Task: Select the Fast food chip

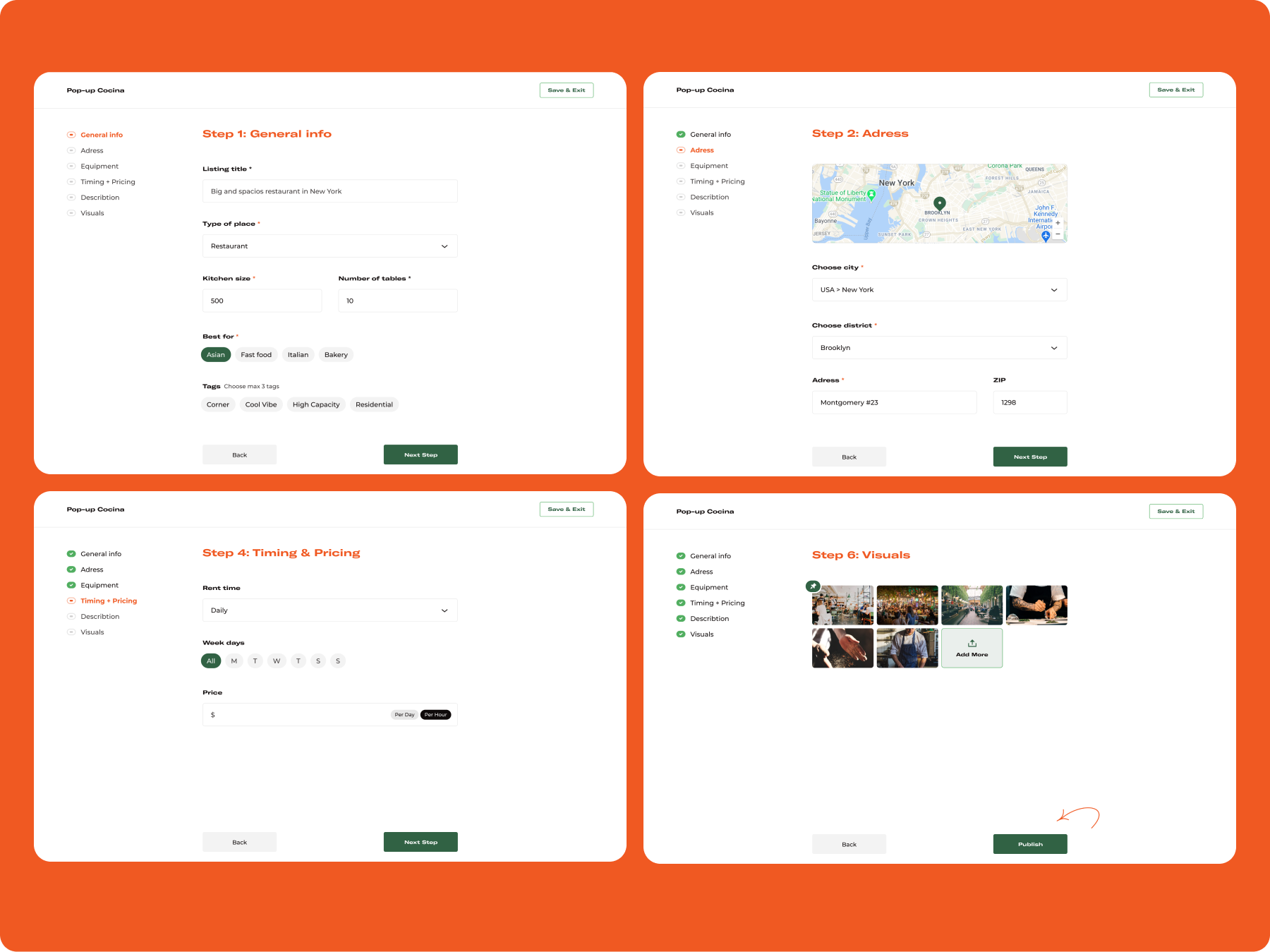Action: tap(256, 355)
